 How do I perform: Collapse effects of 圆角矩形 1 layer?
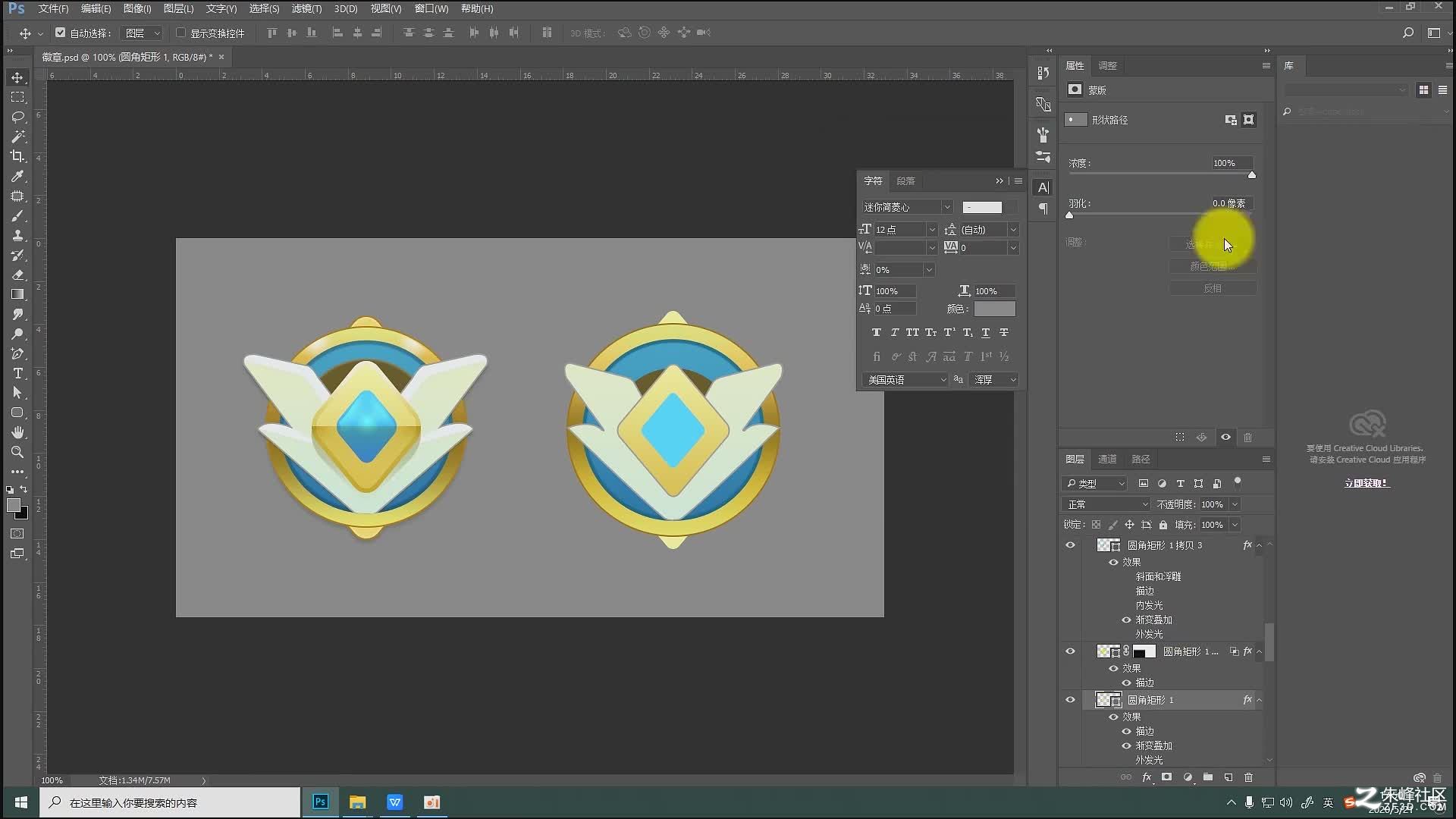[1259, 700]
